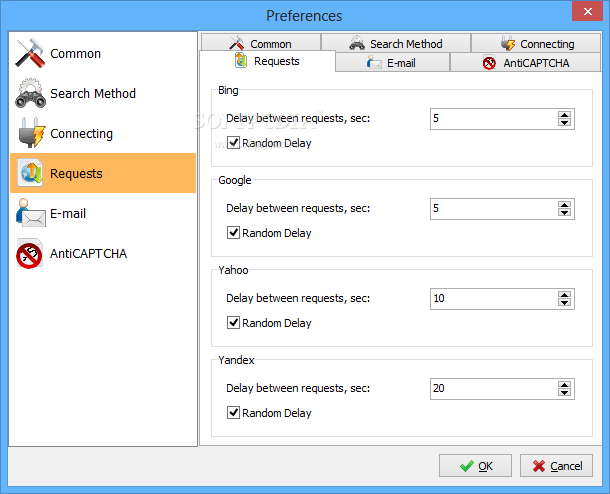Image resolution: width=610 pixels, height=494 pixels.
Task: Focus the Yandex delay field showing 20
Action: [493, 388]
